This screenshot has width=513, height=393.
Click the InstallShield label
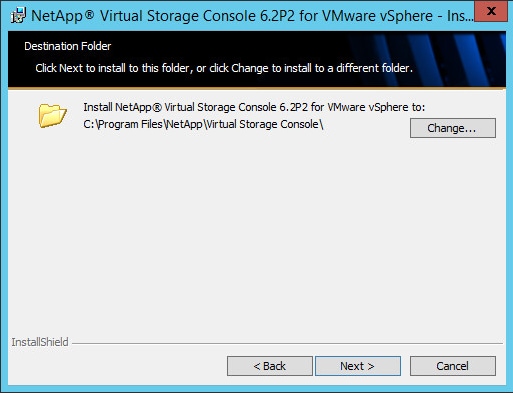click(40, 342)
